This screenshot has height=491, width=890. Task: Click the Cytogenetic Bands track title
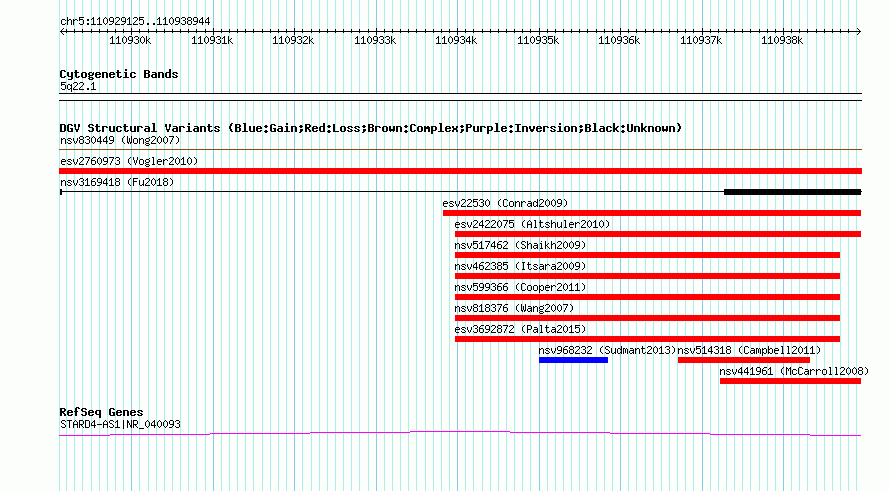[x=119, y=74]
